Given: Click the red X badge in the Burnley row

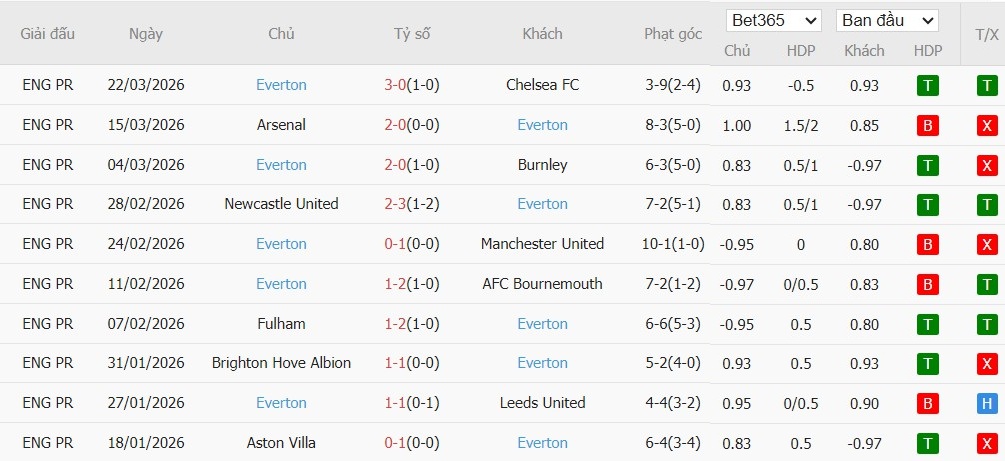Looking at the screenshot, I should [x=987, y=165].
